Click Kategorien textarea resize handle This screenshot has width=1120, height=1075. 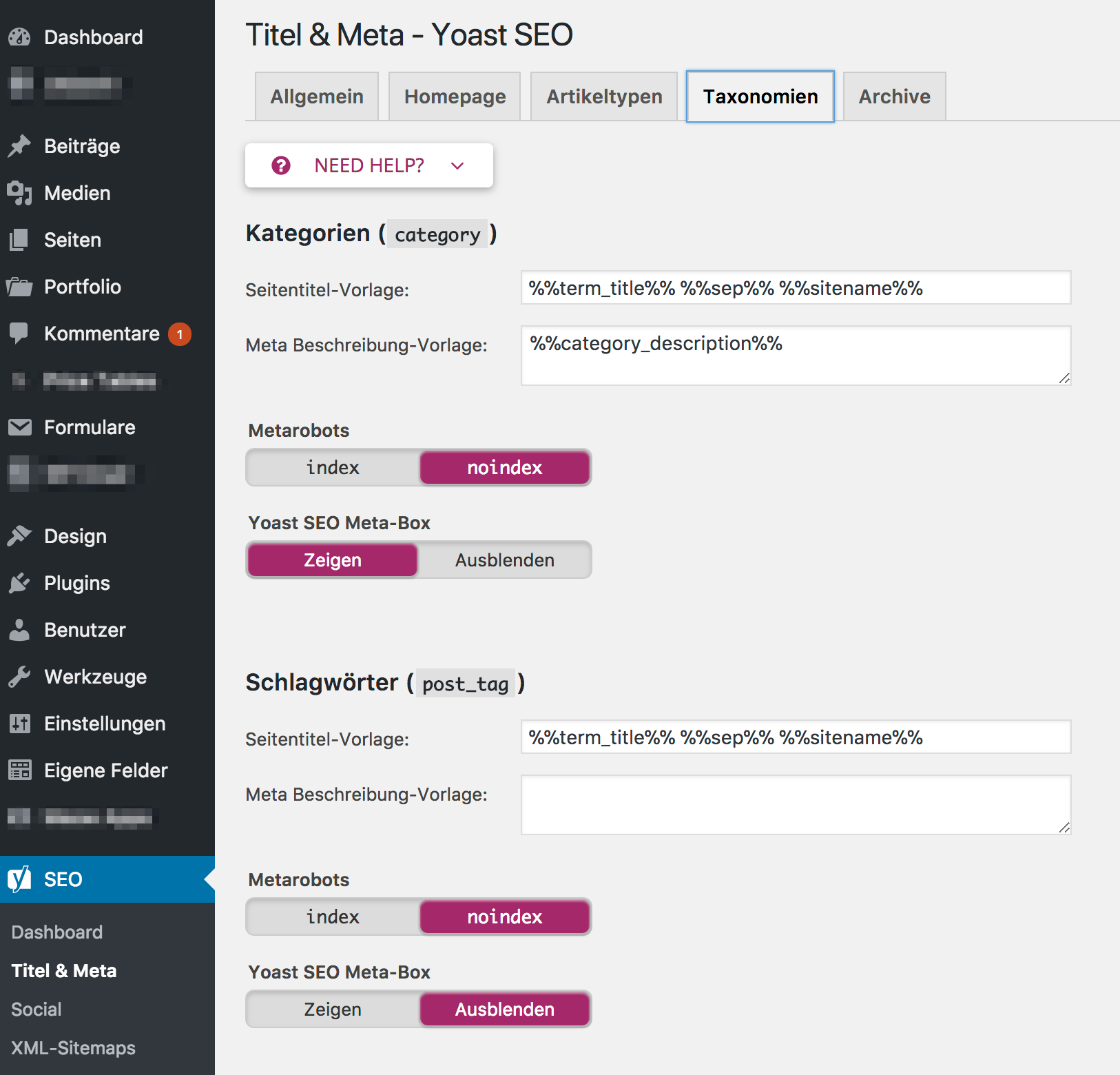[x=1064, y=378]
